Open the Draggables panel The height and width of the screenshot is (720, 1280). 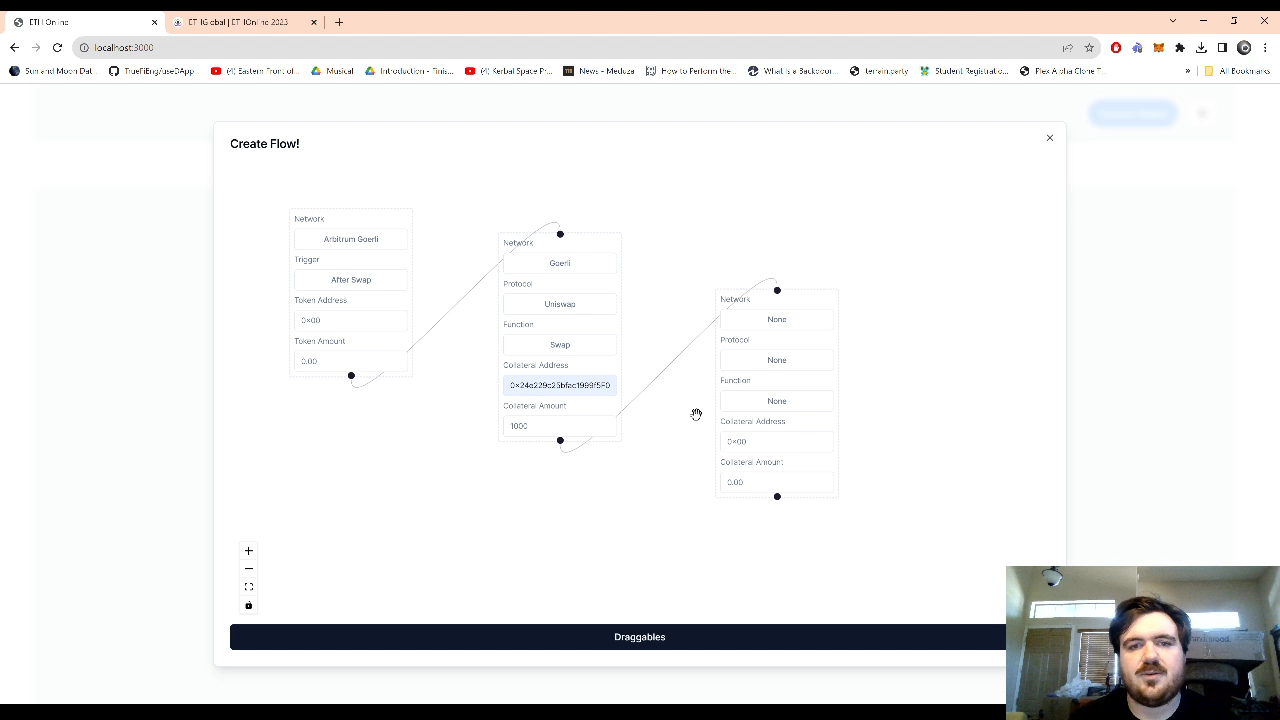640,637
